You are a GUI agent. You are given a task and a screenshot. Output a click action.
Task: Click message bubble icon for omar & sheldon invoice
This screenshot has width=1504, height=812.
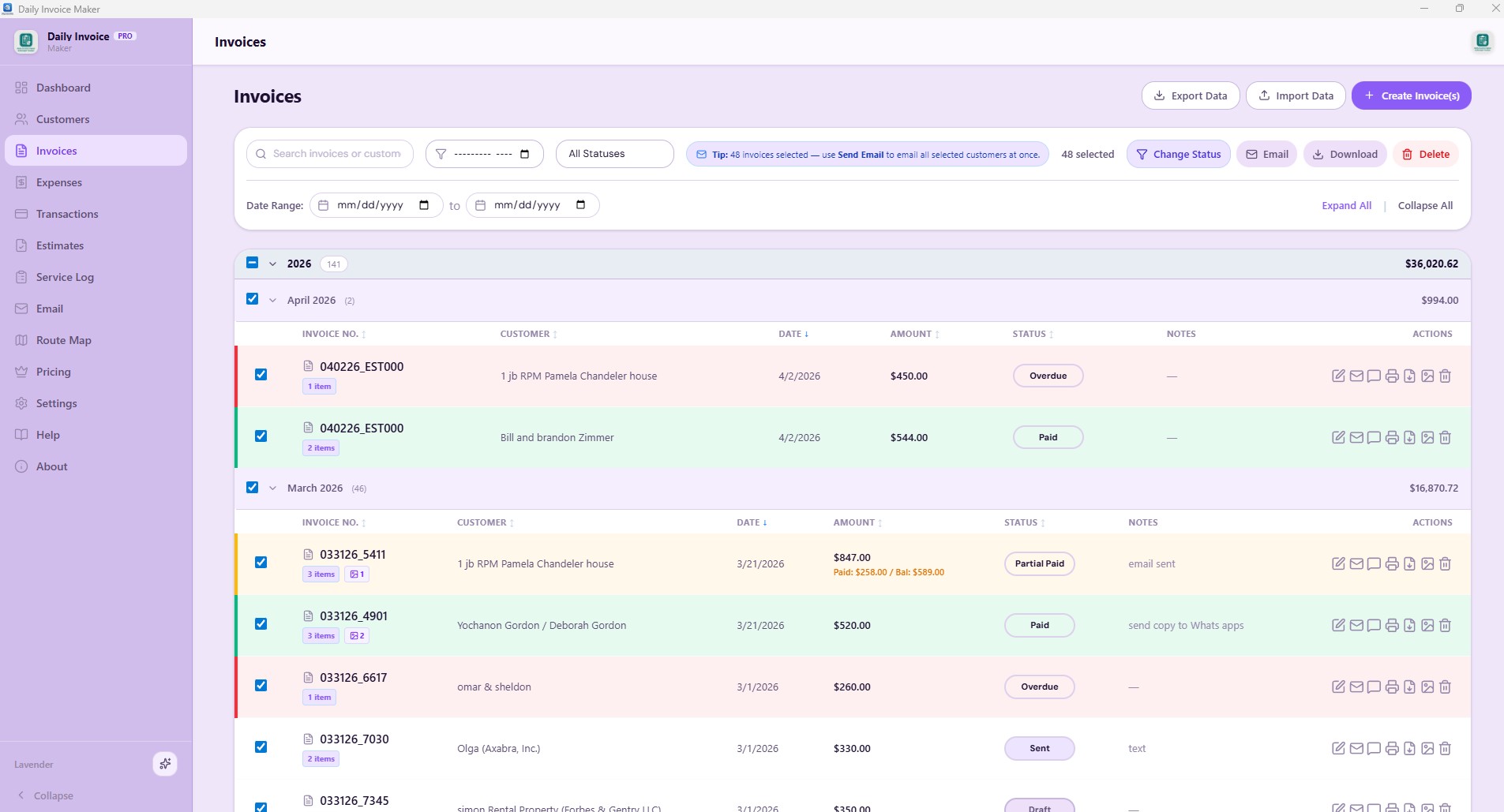[x=1374, y=687]
